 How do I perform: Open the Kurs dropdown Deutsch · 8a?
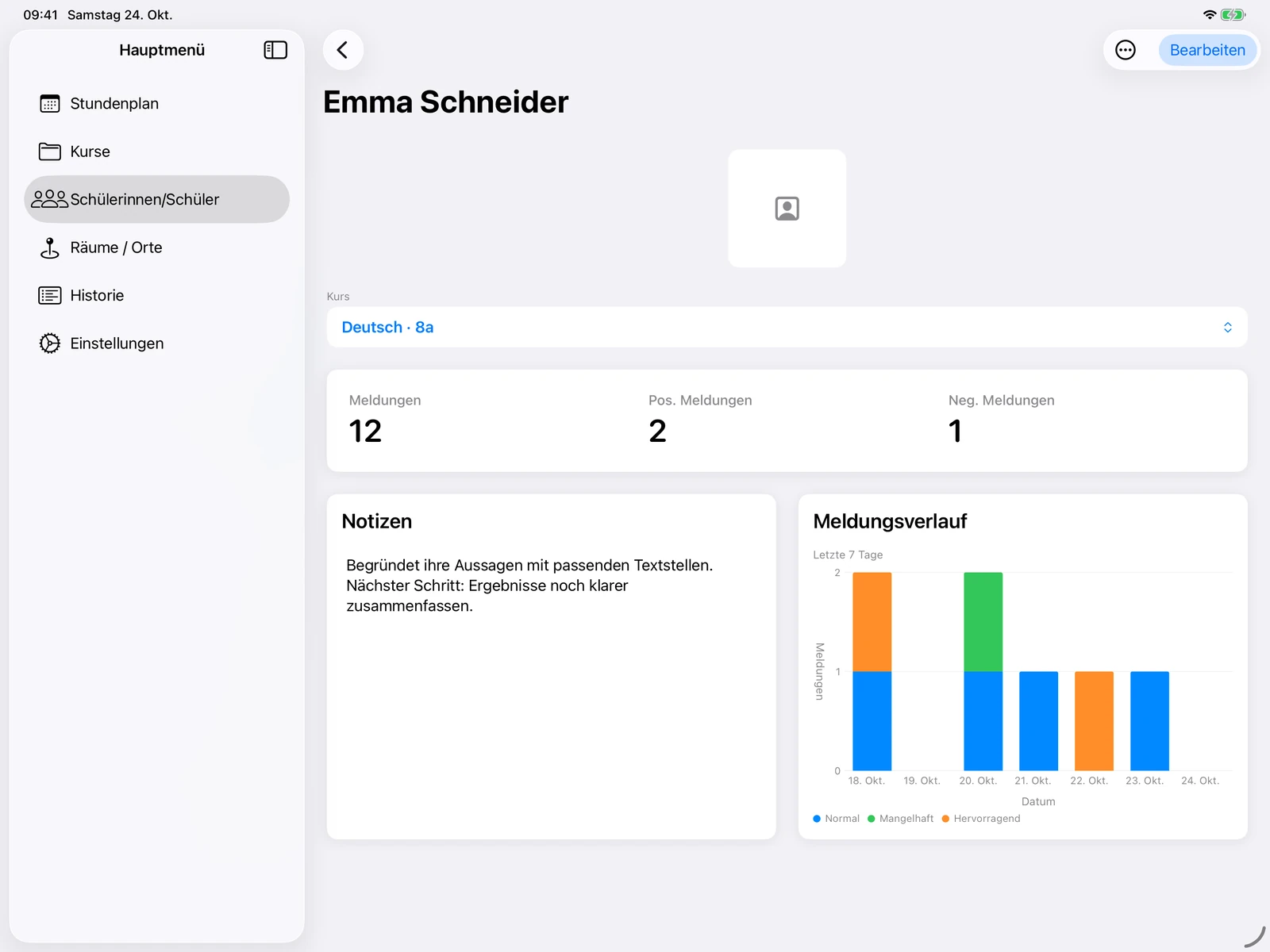tap(787, 327)
